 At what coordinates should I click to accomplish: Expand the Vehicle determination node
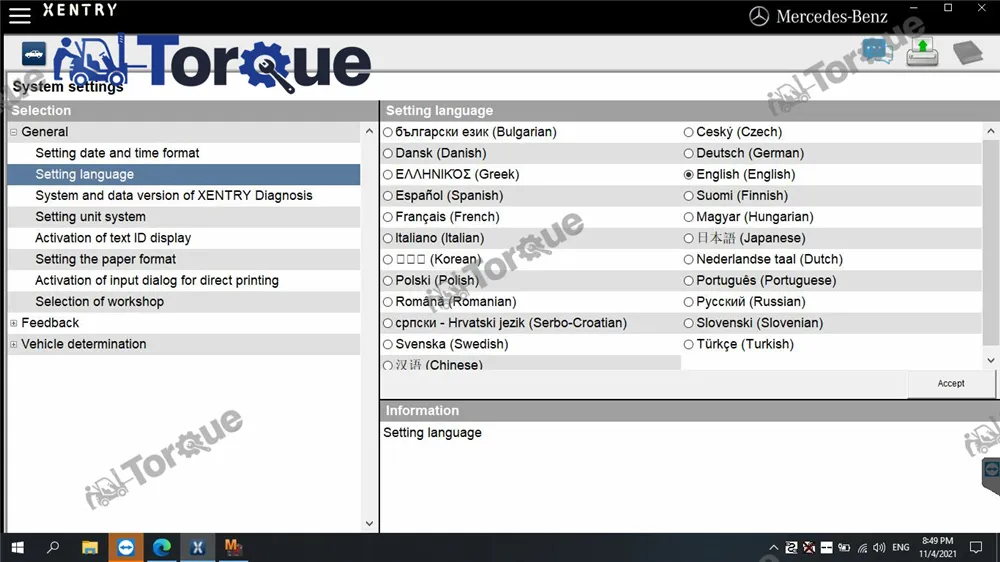[x=13, y=344]
